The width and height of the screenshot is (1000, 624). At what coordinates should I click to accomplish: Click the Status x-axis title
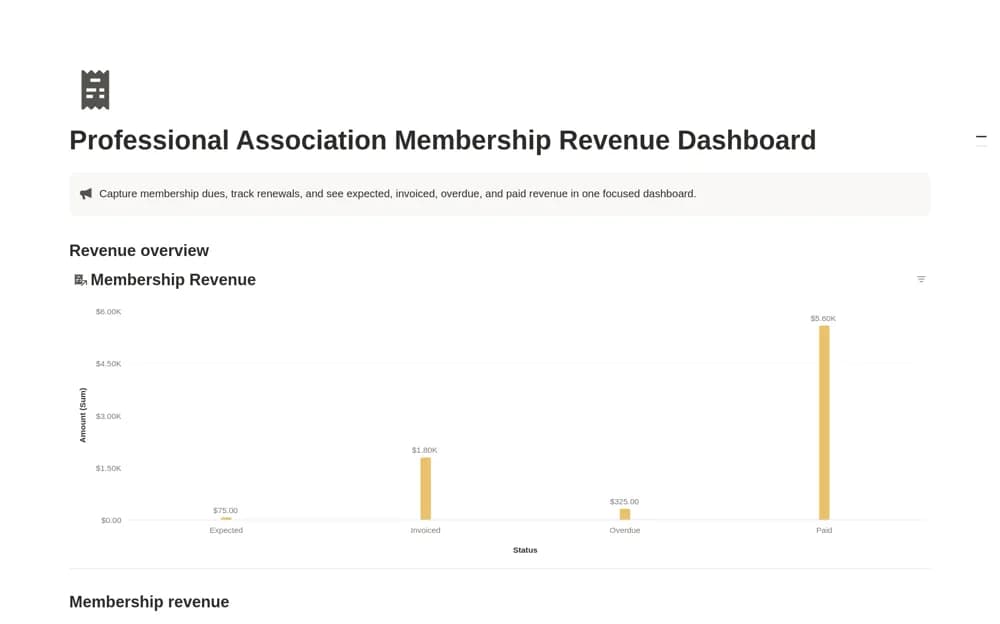[525, 550]
